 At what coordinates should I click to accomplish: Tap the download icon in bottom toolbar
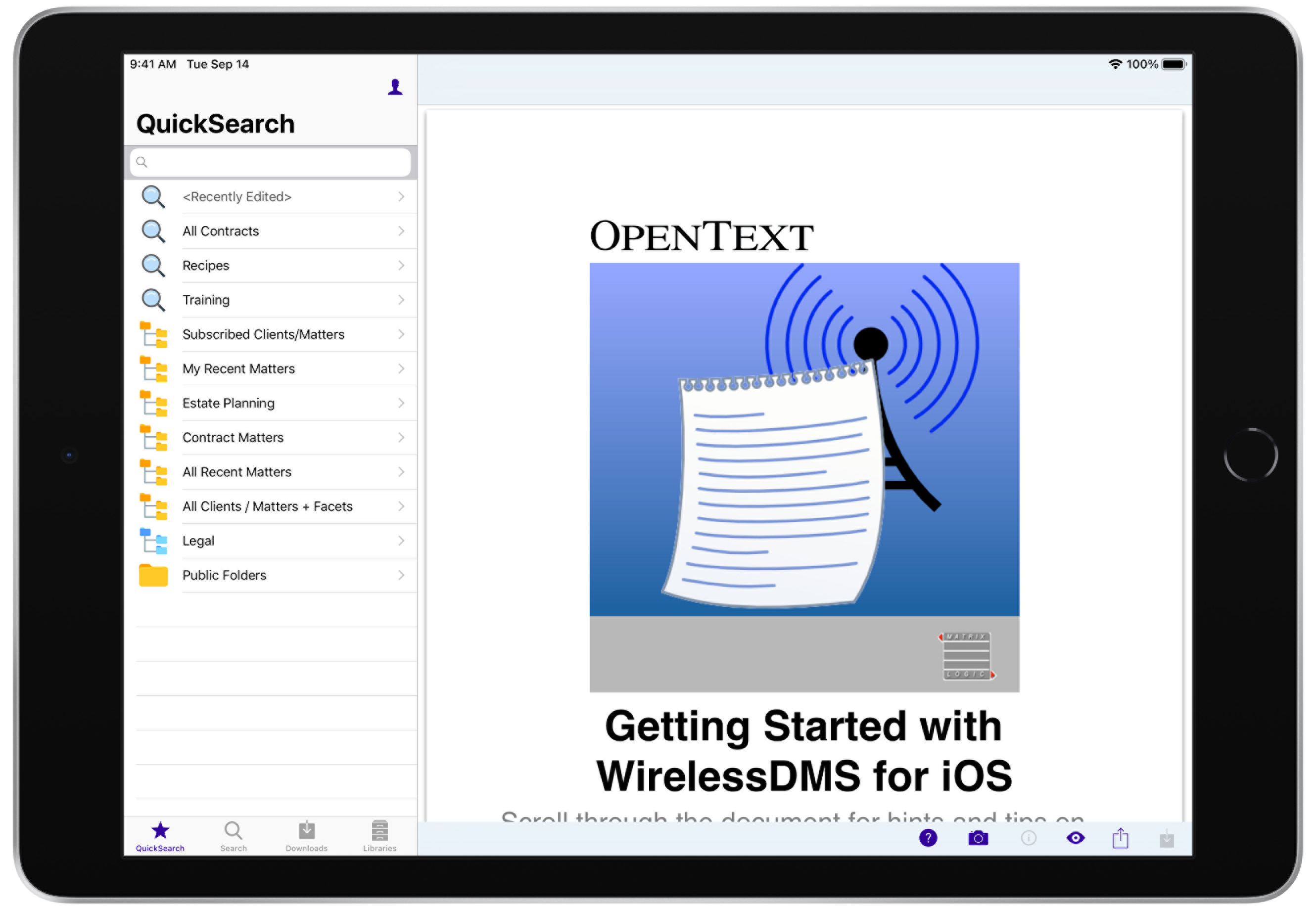click(x=1167, y=839)
